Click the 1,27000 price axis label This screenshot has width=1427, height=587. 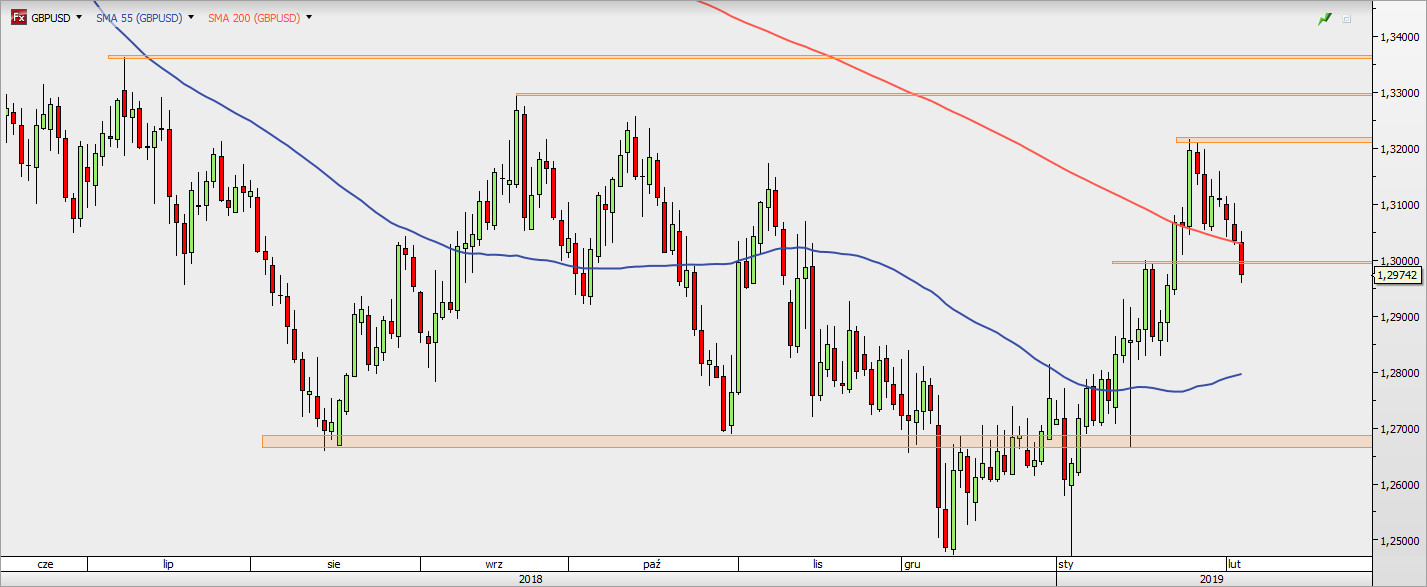(1400, 429)
